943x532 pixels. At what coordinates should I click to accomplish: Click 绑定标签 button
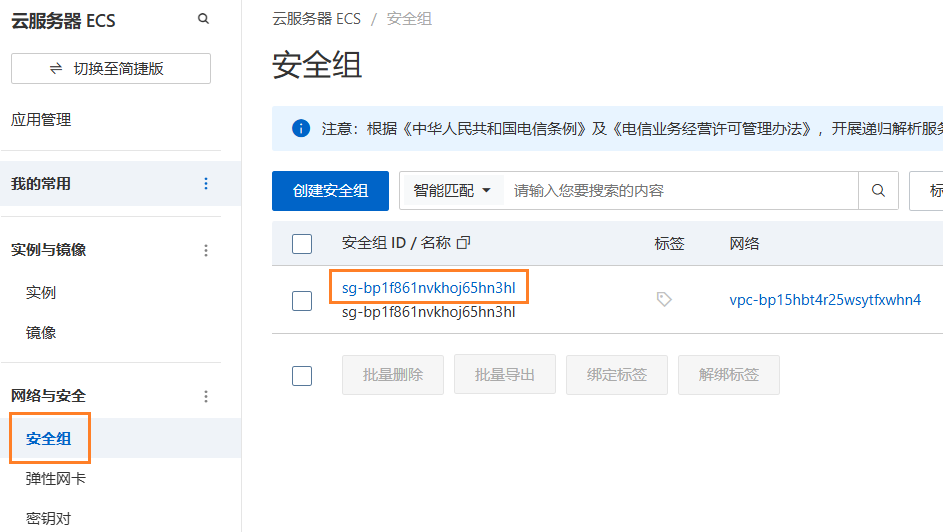click(x=616, y=375)
